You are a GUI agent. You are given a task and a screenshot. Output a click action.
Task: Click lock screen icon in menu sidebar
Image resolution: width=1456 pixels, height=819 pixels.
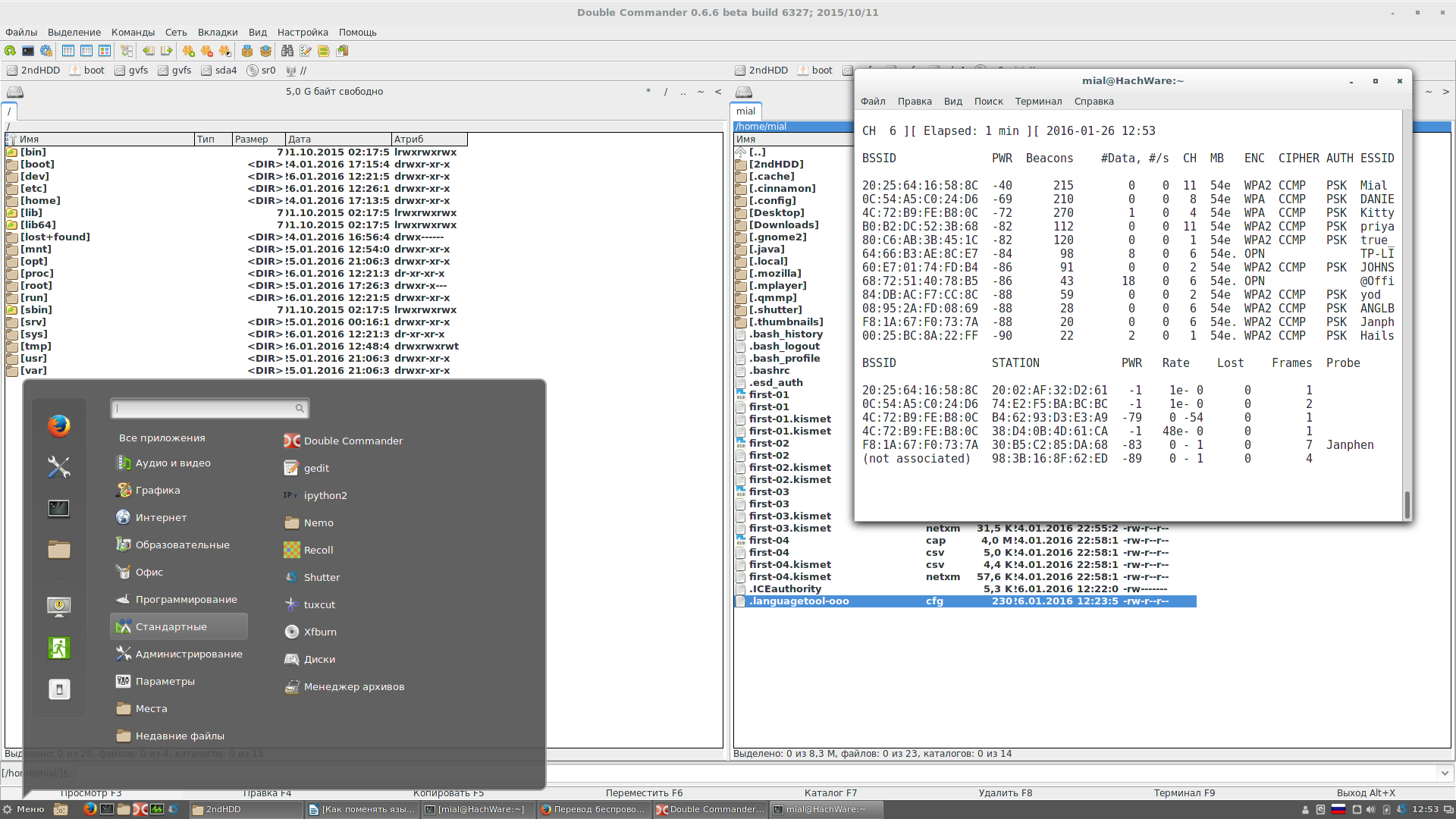click(59, 607)
